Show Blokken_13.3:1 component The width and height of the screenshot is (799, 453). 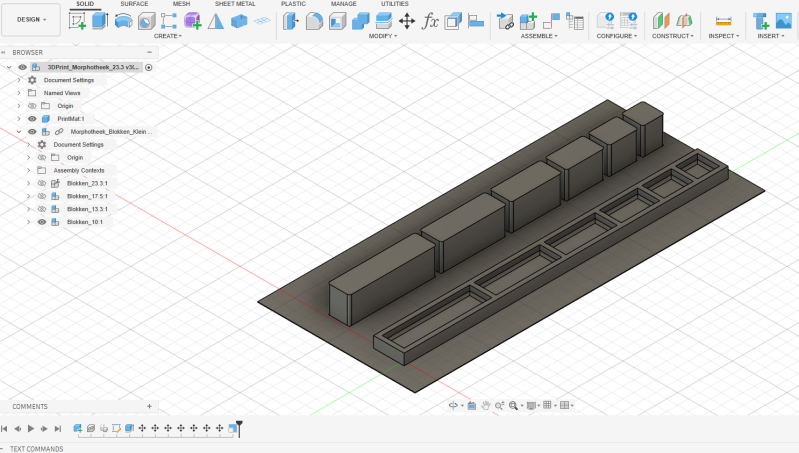[x=42, y=209]
